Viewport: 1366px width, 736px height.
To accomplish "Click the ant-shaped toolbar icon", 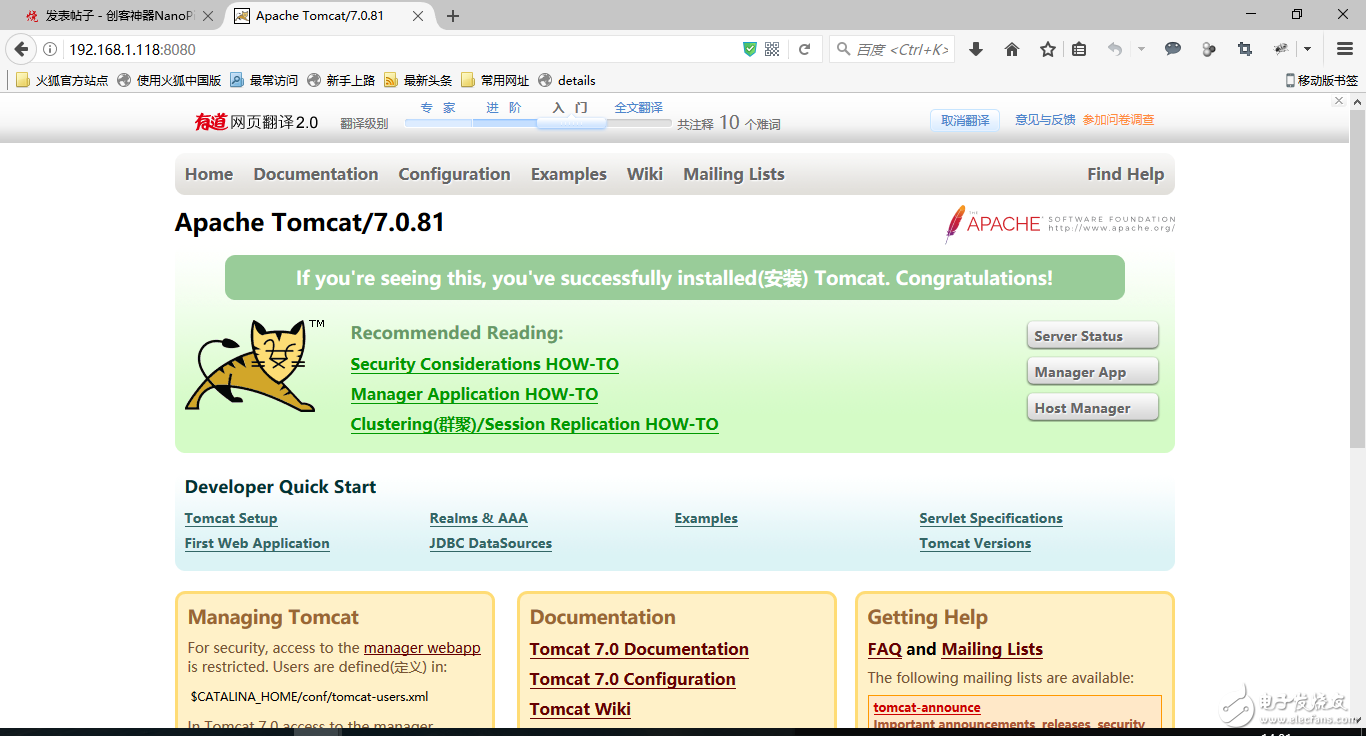I will (1281, 49).
